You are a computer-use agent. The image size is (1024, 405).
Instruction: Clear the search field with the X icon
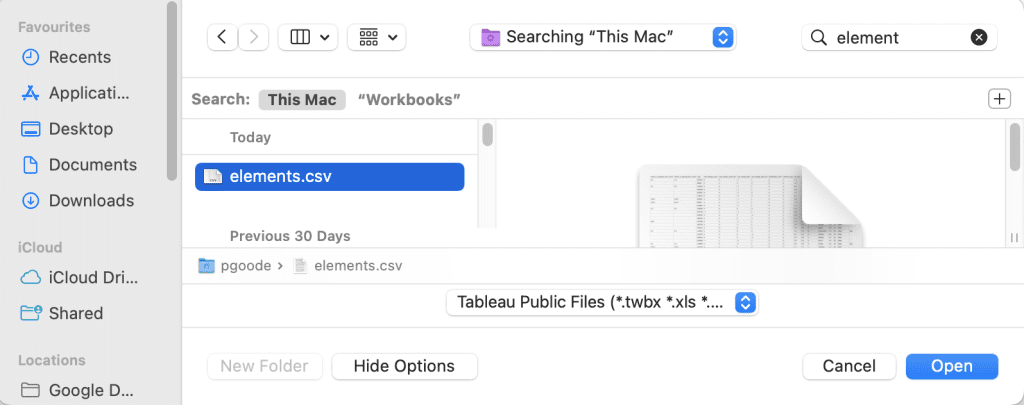point(978,38)
